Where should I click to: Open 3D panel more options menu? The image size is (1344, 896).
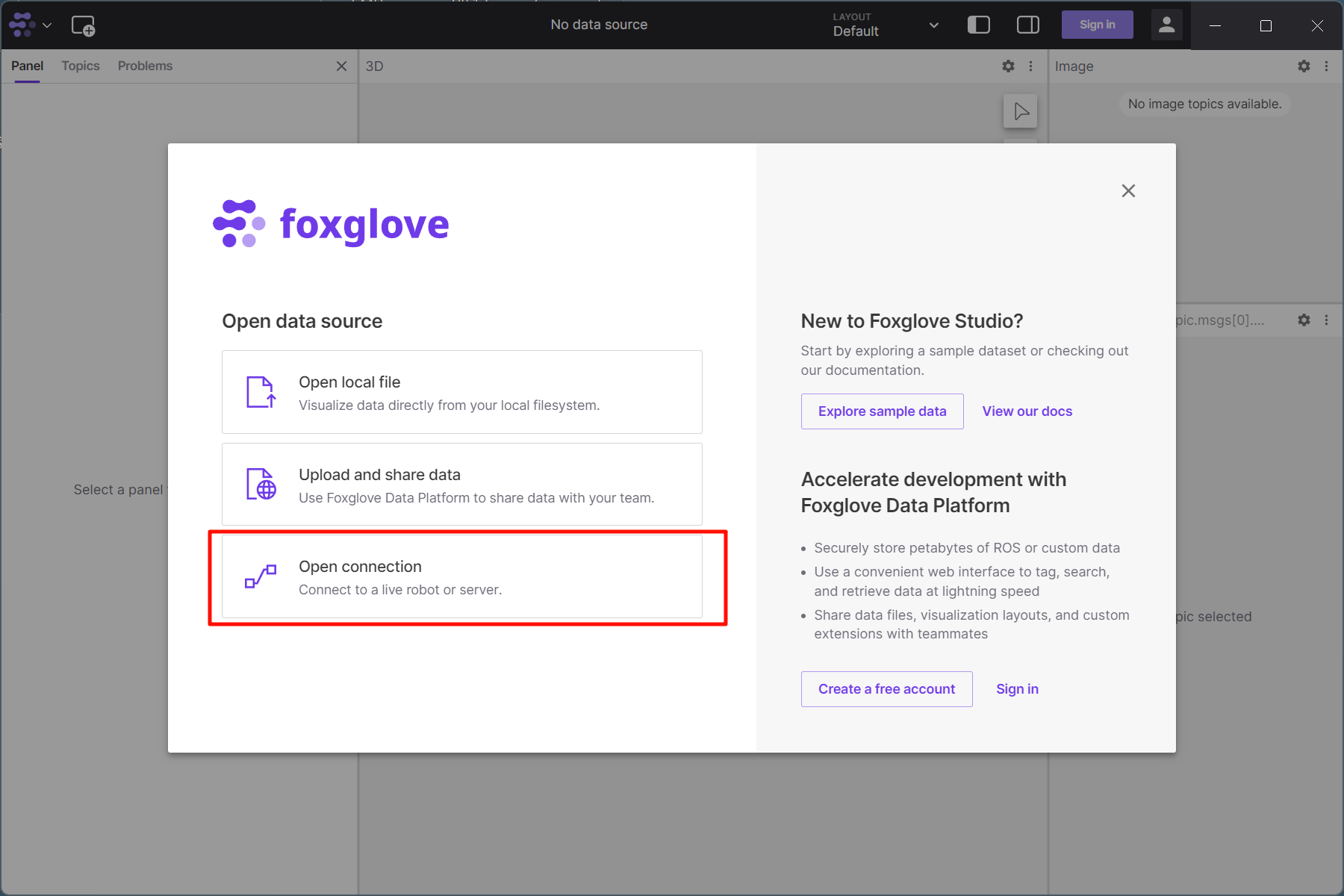[1030, 66]
